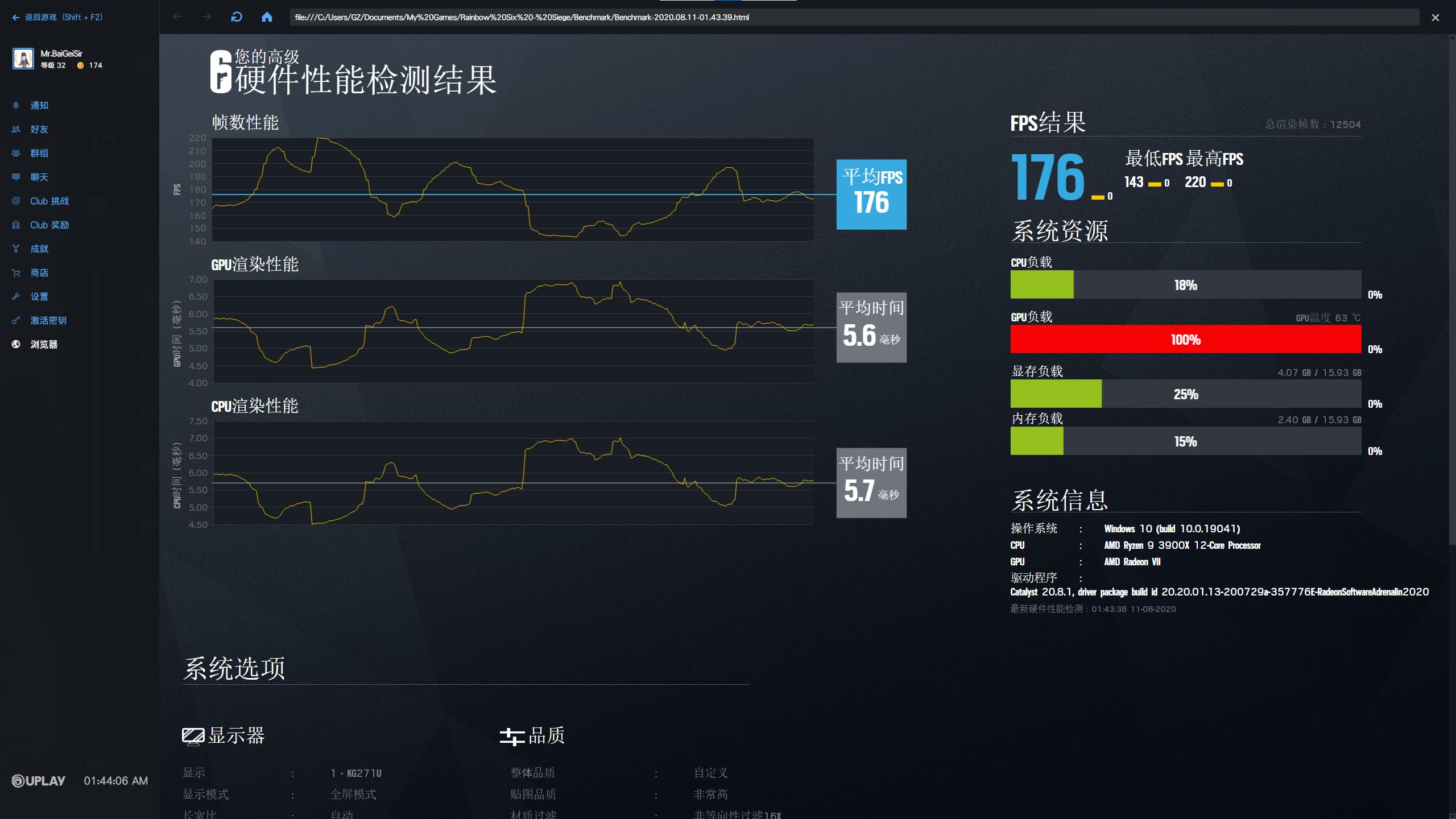Select 返回游戏 to return to game
This screenshot has width=1456, height=819.
coord(57,17)
